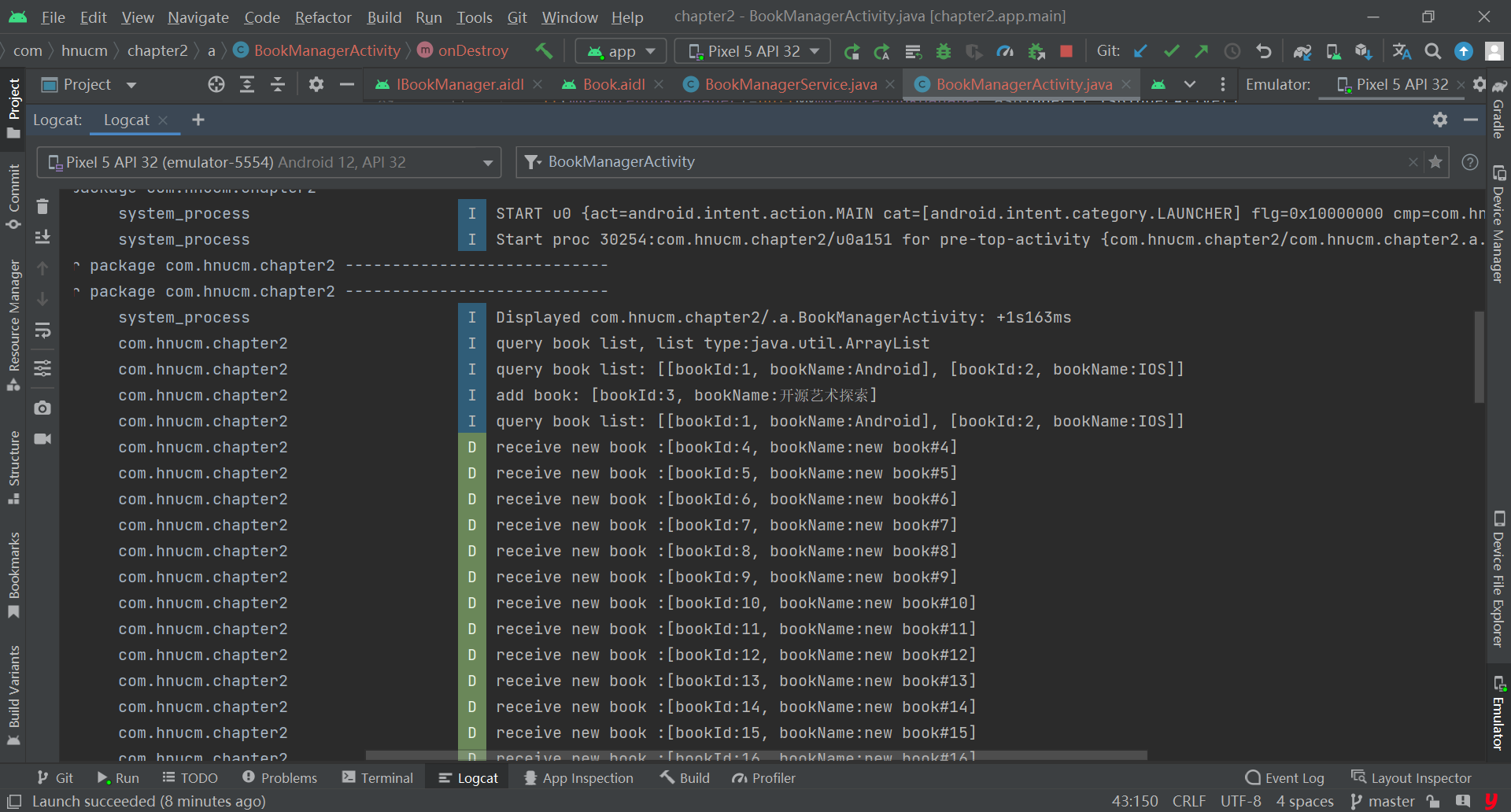Expand Logcat device selector emulator-5554
The image size is (1511, 812).
point(268,162)
